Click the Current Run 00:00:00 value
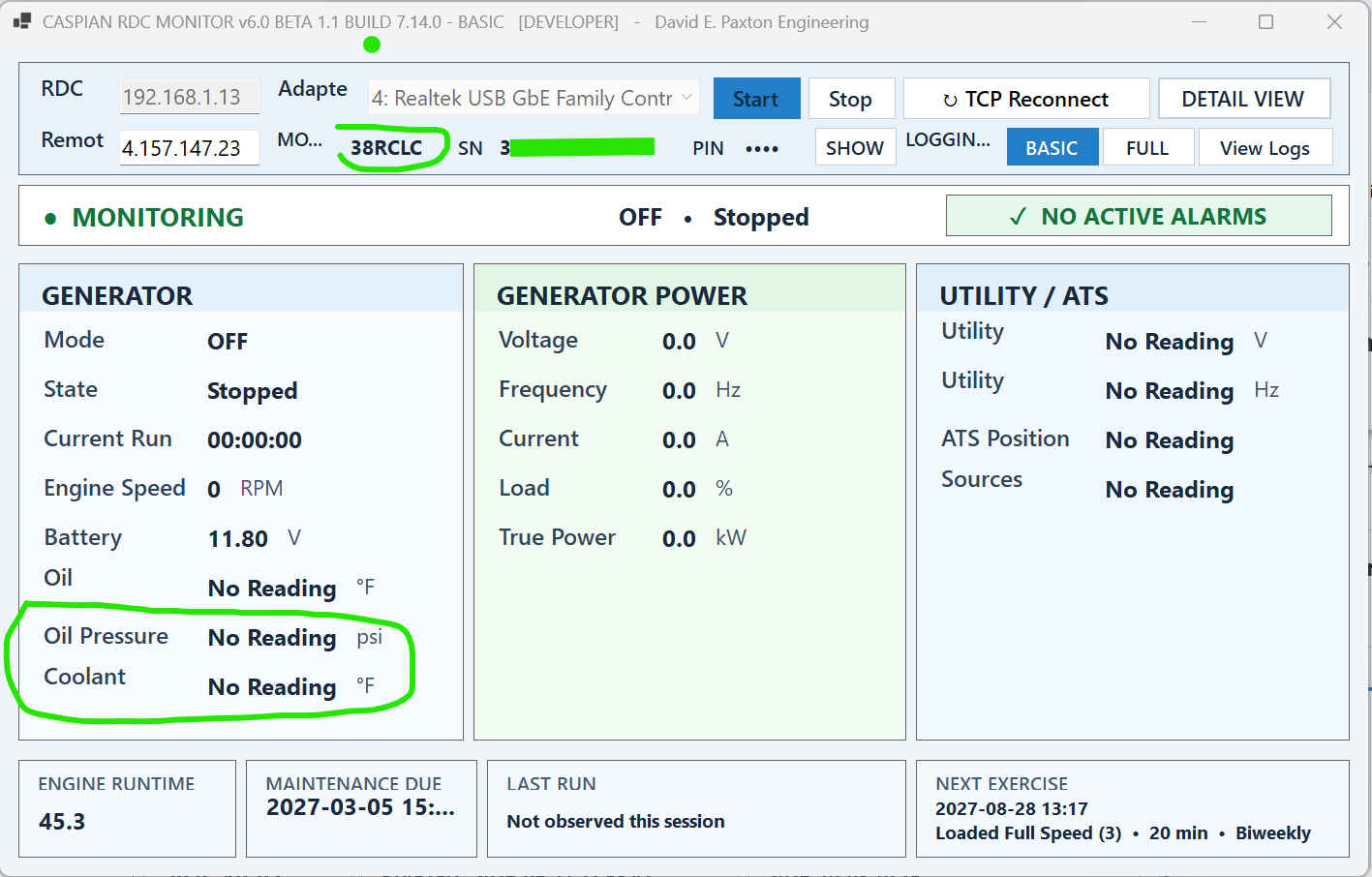 [255, 439]
